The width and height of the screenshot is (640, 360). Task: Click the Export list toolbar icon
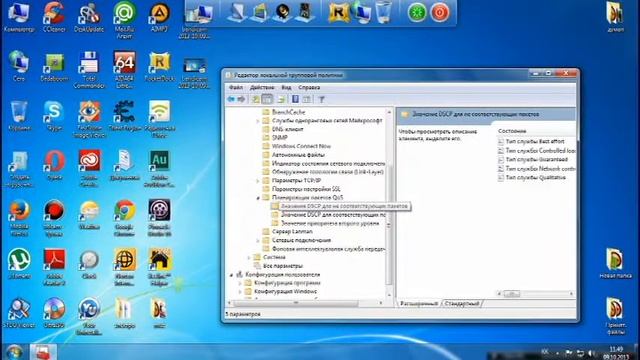281,99
